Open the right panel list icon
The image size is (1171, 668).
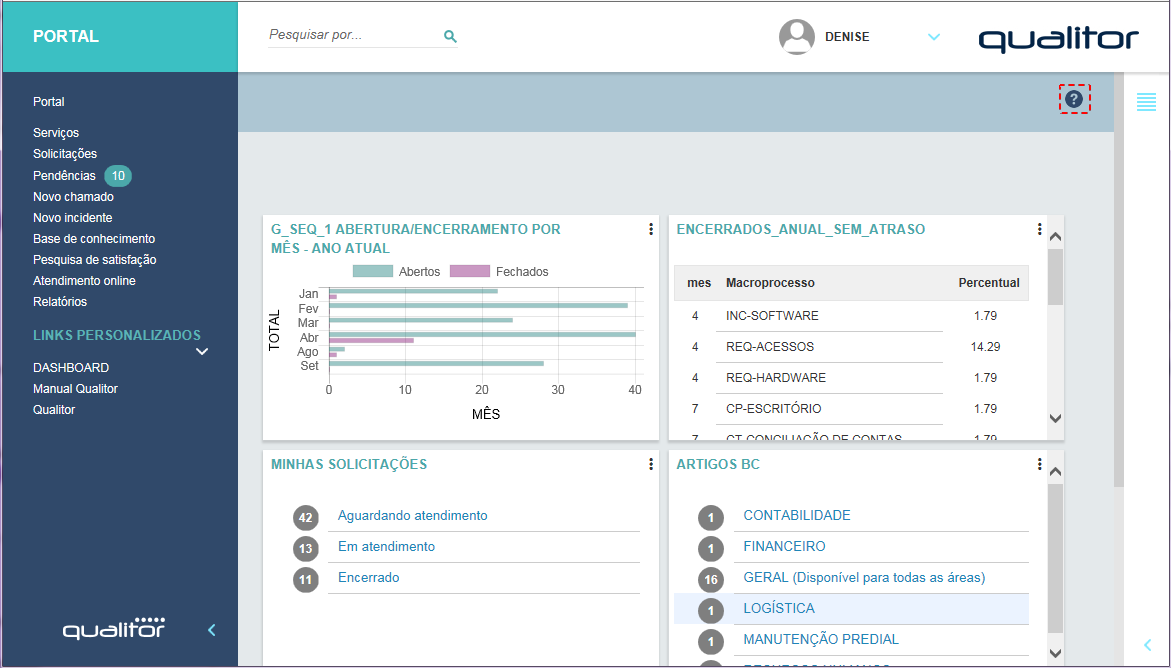pos(1146,101)
